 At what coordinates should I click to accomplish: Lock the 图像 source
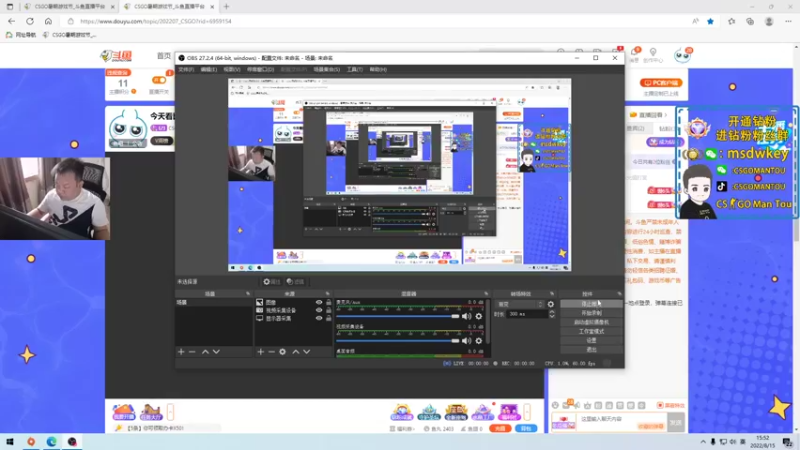pyautogui.click(x=329, y=302)
